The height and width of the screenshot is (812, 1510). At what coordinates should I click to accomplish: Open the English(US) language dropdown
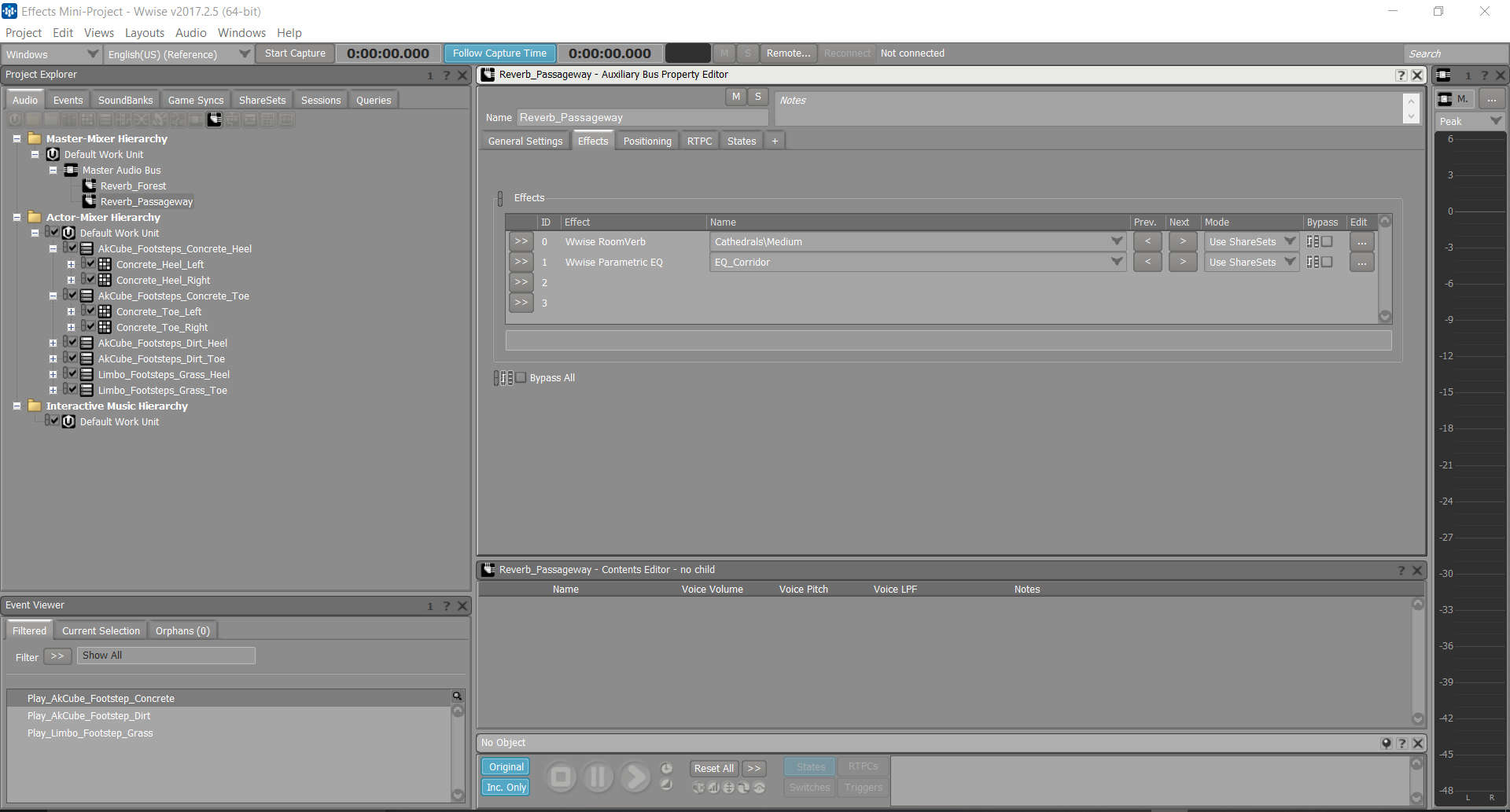click(x=179, y=54)
